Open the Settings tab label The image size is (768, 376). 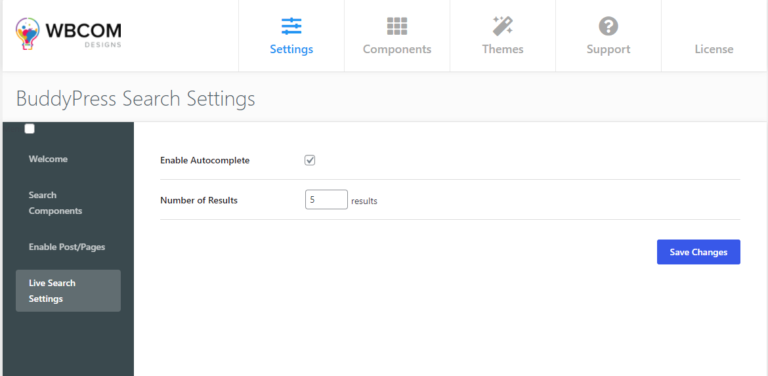(x=291, y=49)
